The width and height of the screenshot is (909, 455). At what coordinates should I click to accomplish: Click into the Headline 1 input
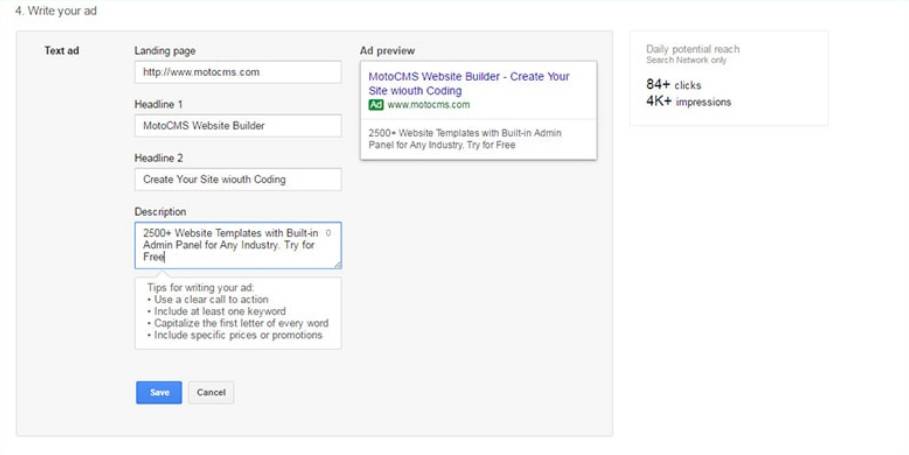point(238,126)
